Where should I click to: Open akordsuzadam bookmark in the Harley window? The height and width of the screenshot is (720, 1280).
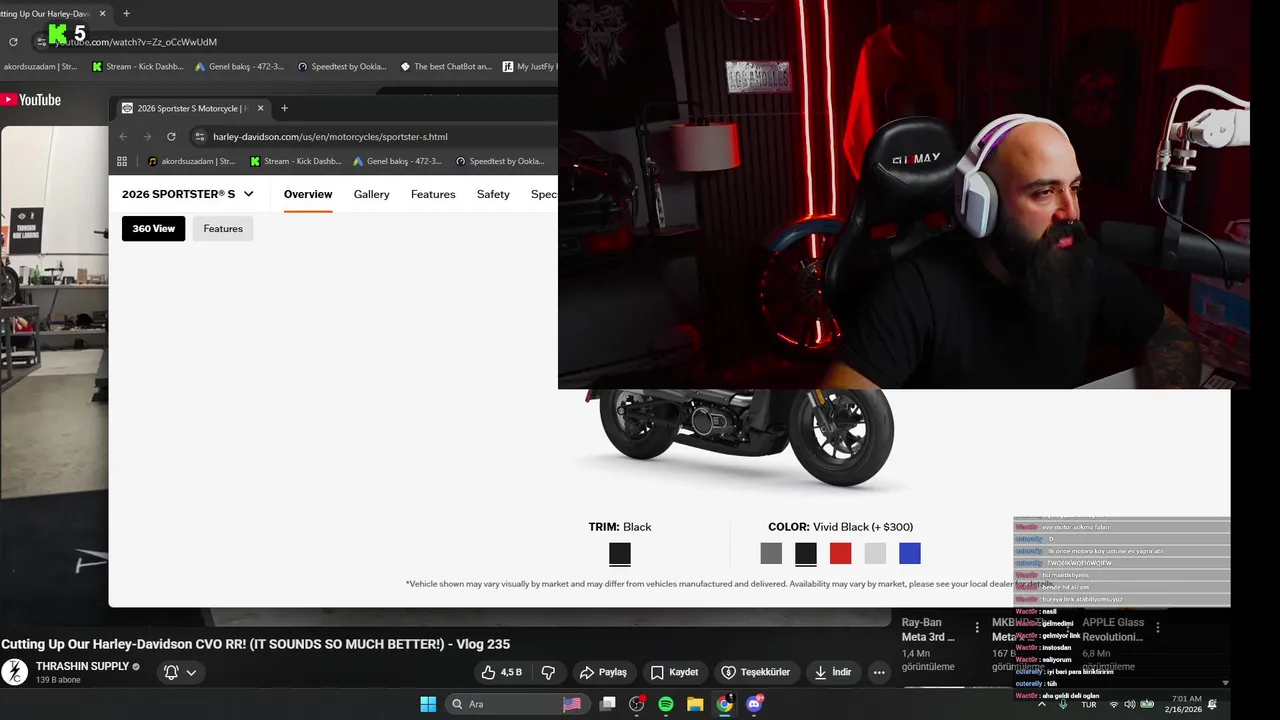tap(192, 161)
